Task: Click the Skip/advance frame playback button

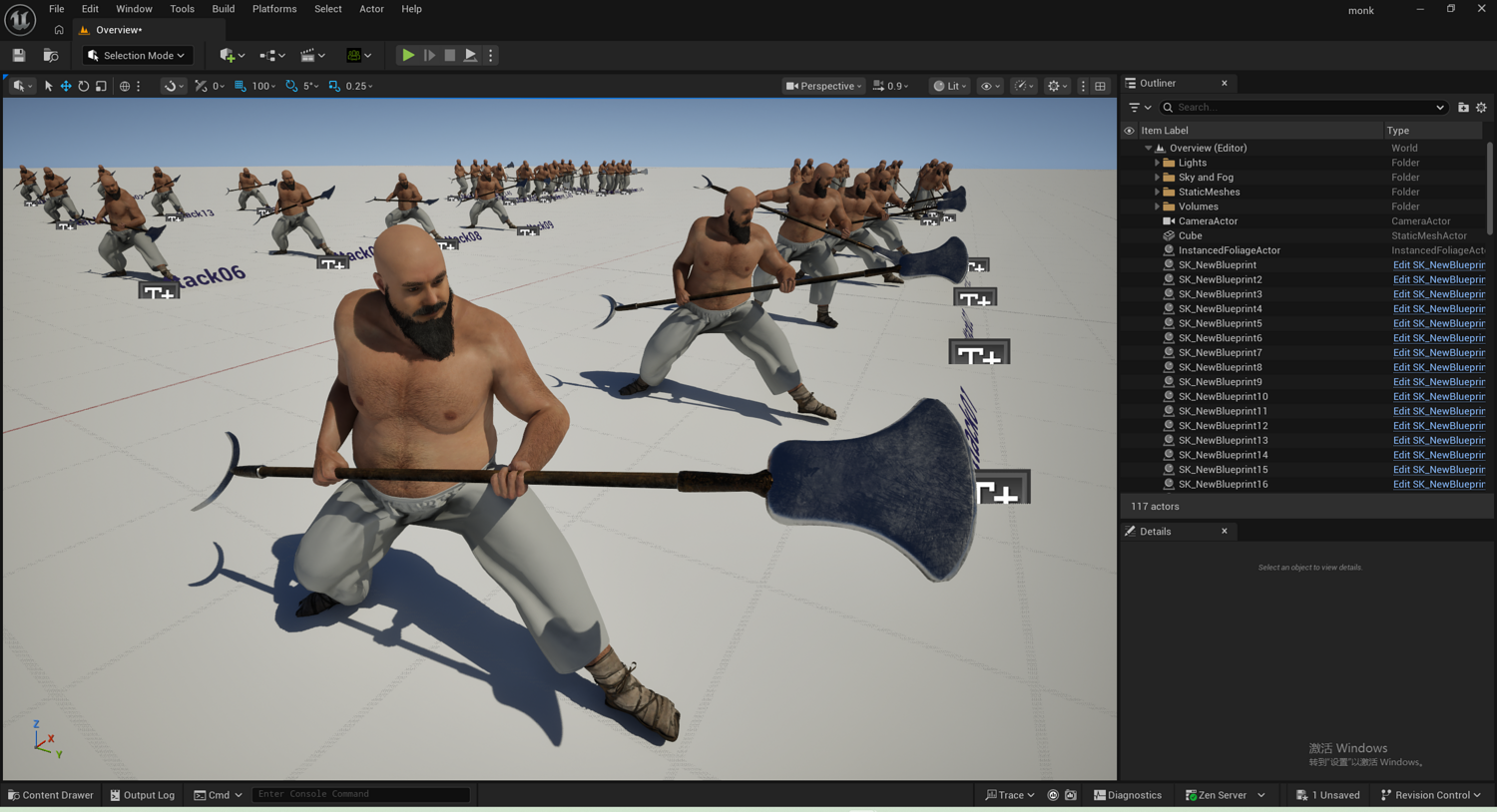Action: coord(429,56)
